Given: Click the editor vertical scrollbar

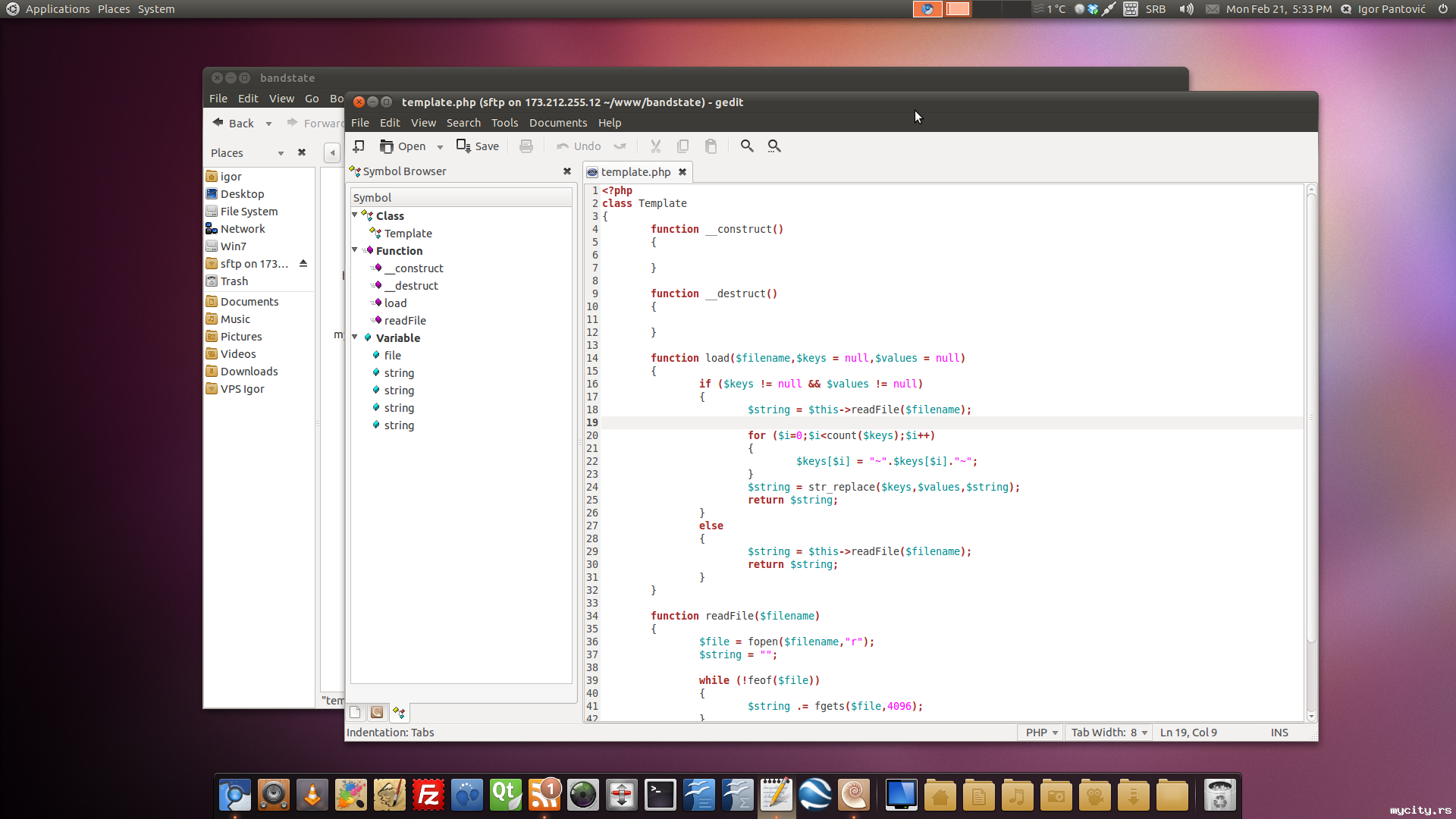Looking at the screenshot, I should [1311, 417].
